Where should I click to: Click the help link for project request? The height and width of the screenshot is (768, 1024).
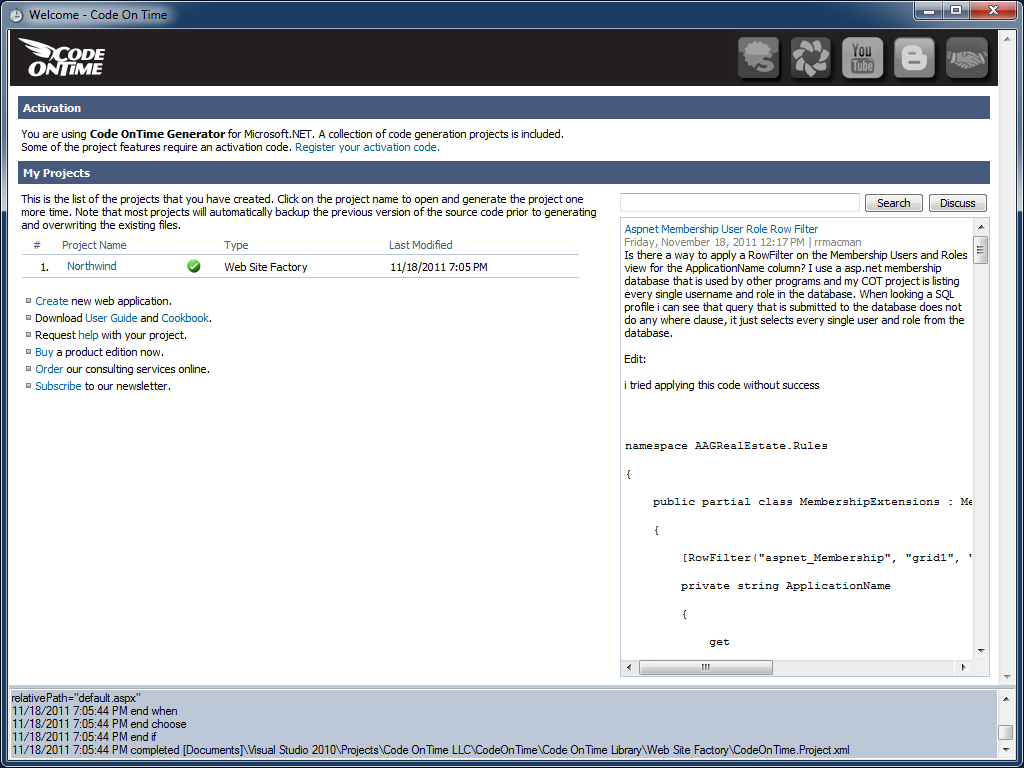88,335
